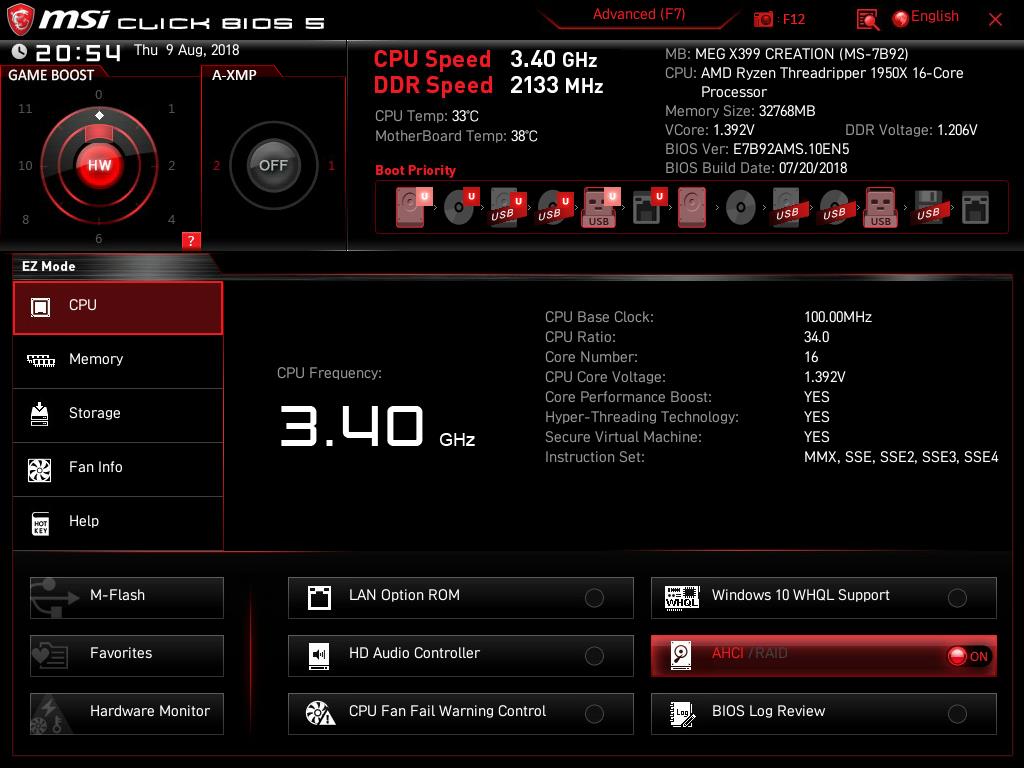Switch to Advanced (F7) mode
The height and width of the screenshot is (768, 1024).
tap(639, 14)
